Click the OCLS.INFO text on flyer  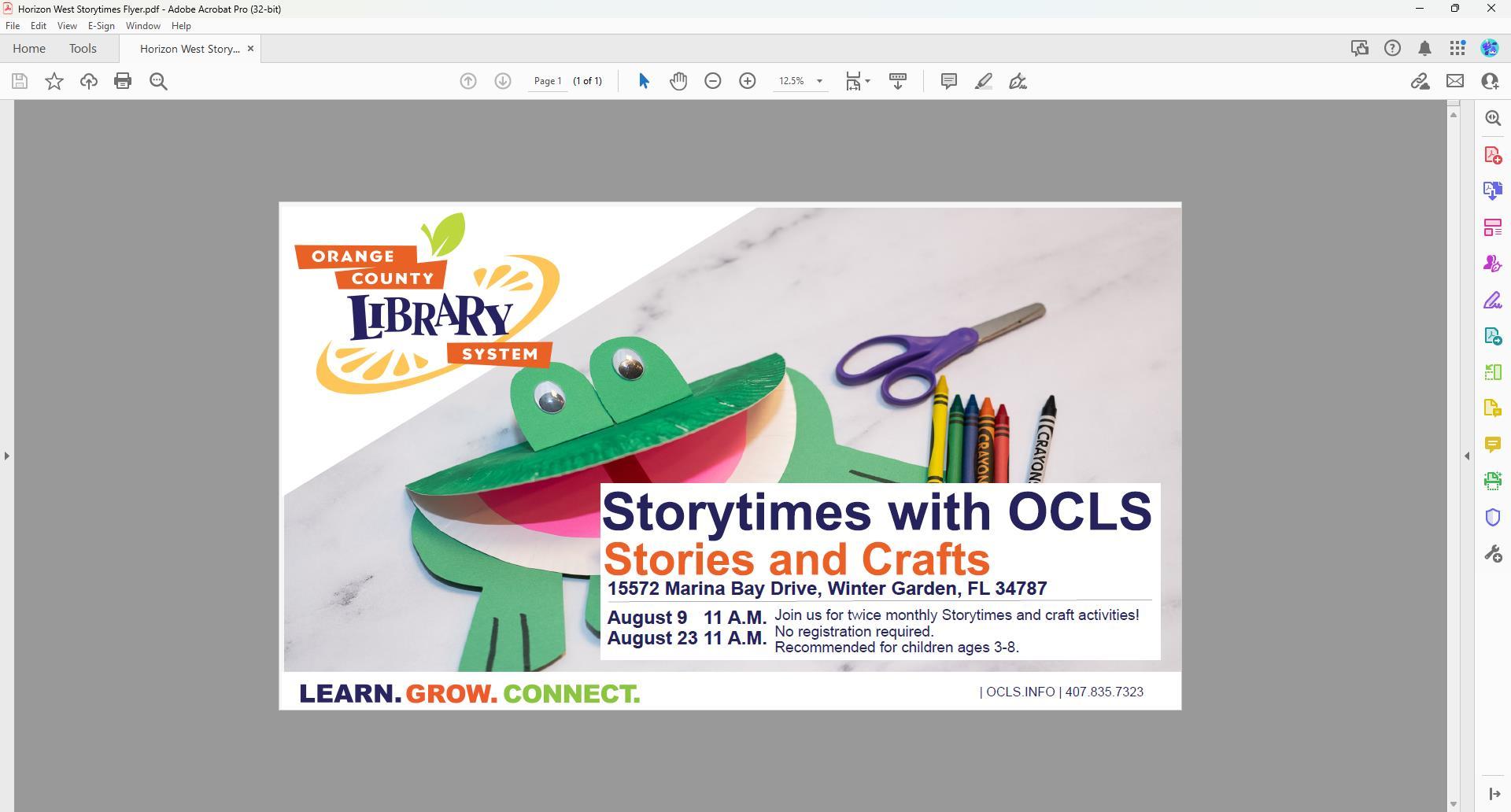pos(1020,692)
